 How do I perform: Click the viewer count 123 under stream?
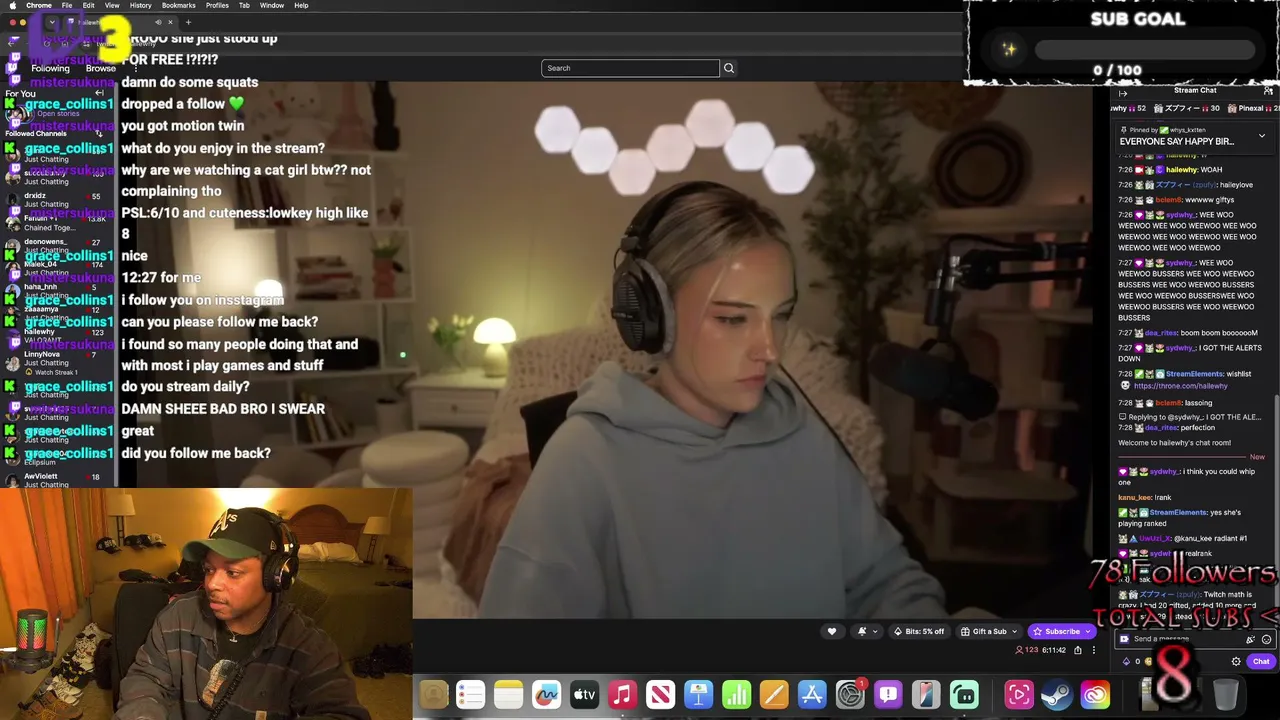[1028, 650]
